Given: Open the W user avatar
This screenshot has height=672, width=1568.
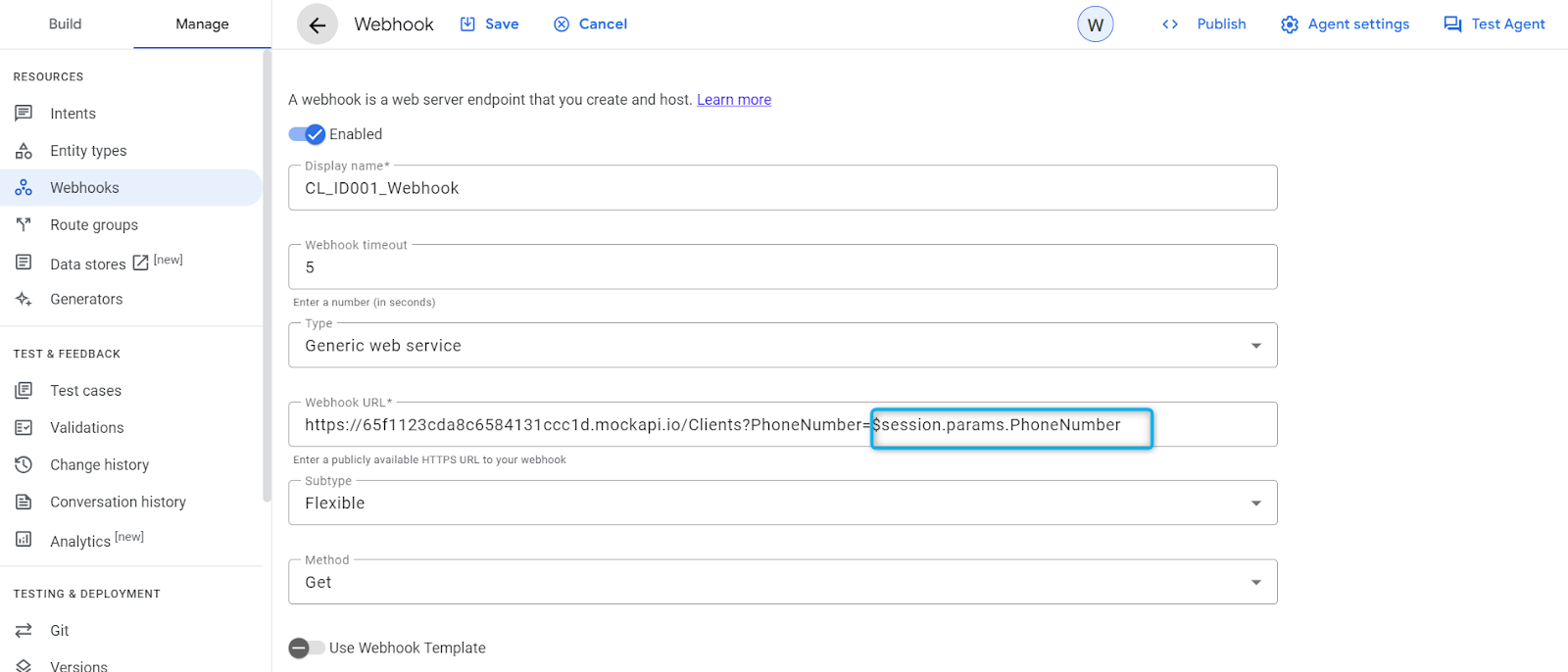Looking at the screenshot, I should (1096, 24).
